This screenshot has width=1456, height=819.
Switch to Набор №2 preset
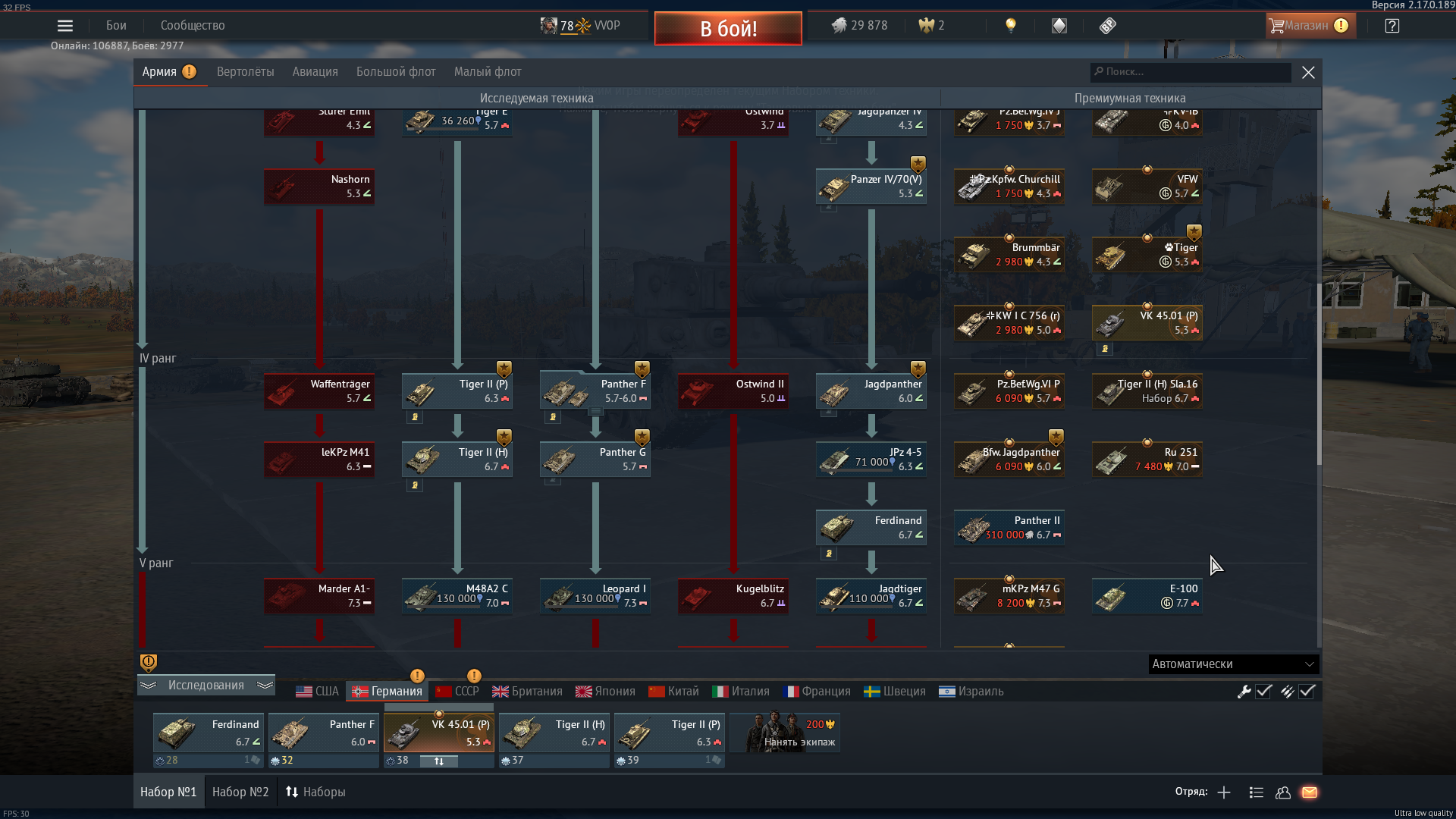[240, 792]
